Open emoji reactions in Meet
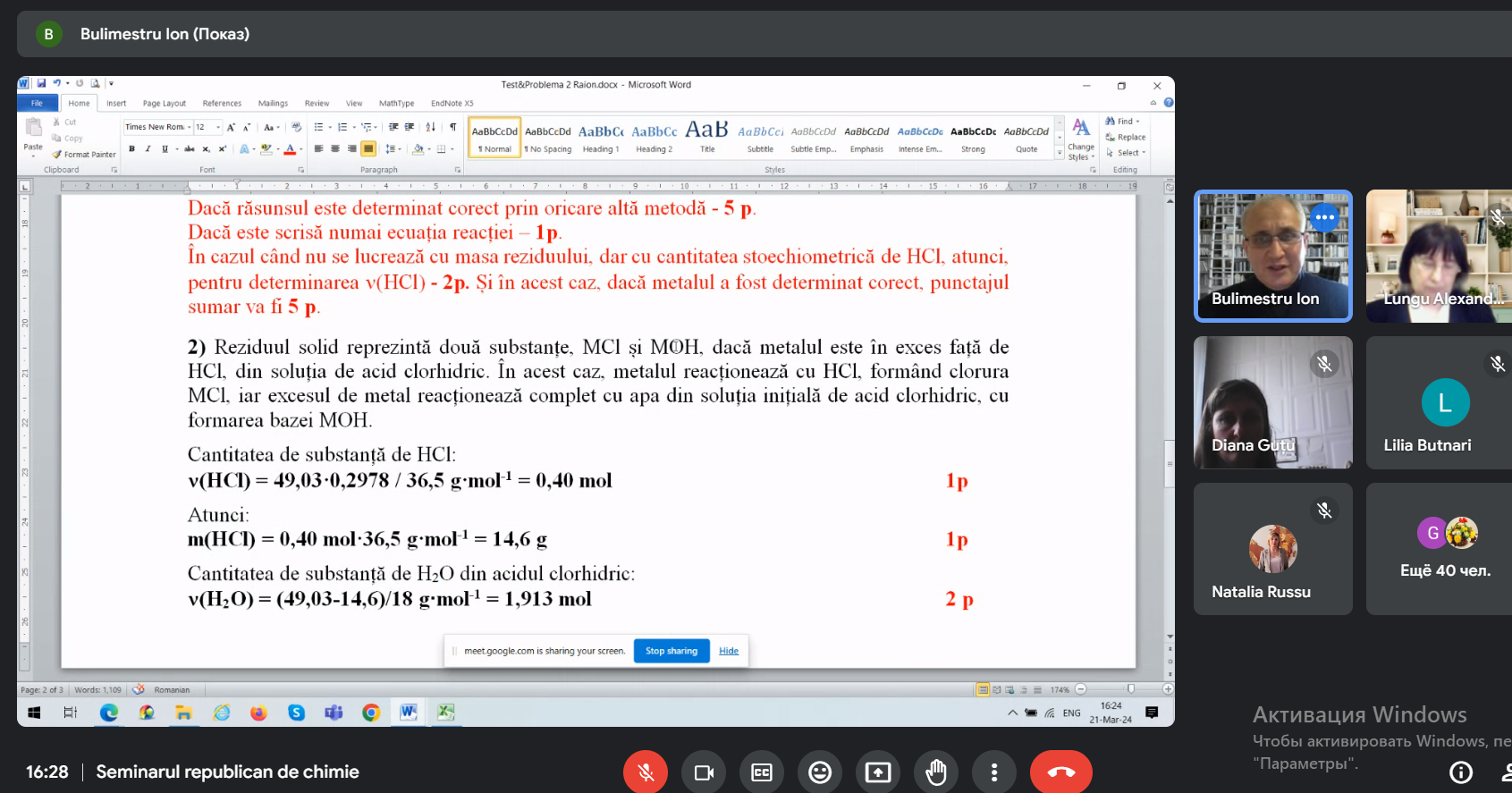The image size is (1512, 793). click(x=820, y=772)
